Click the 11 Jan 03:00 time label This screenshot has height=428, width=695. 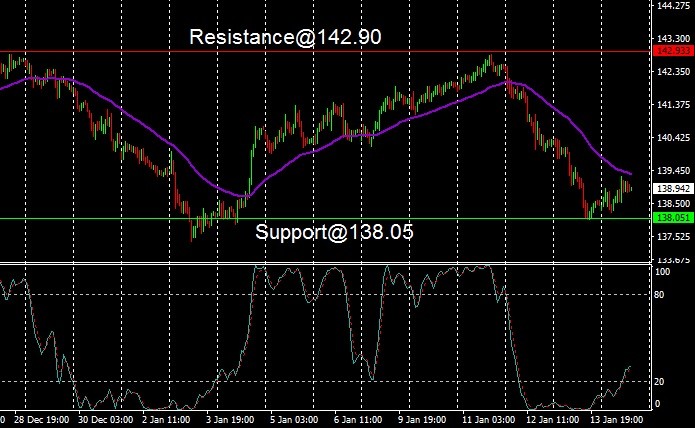(488, 420)
